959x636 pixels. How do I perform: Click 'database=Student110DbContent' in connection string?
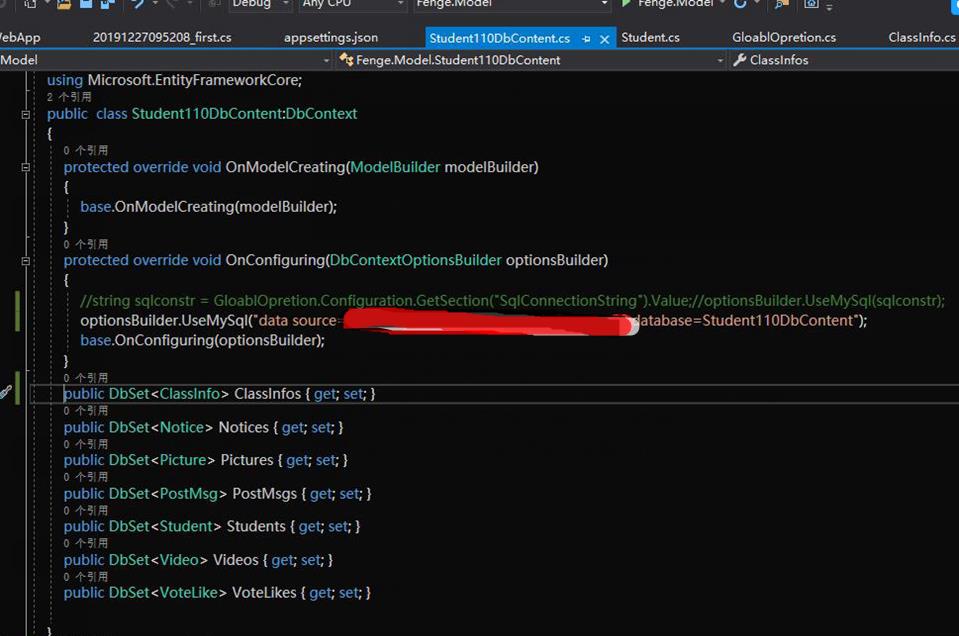742,320
